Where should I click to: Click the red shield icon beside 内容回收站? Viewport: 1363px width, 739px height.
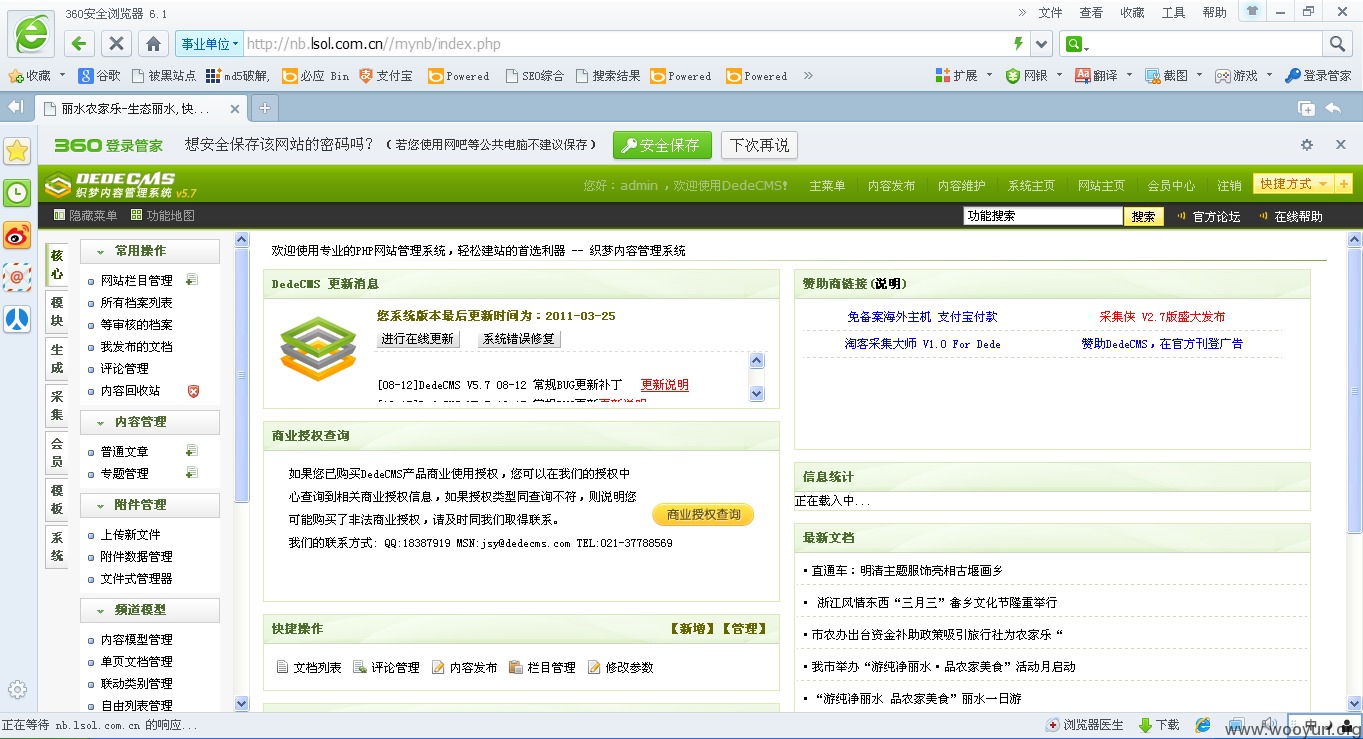193,391
